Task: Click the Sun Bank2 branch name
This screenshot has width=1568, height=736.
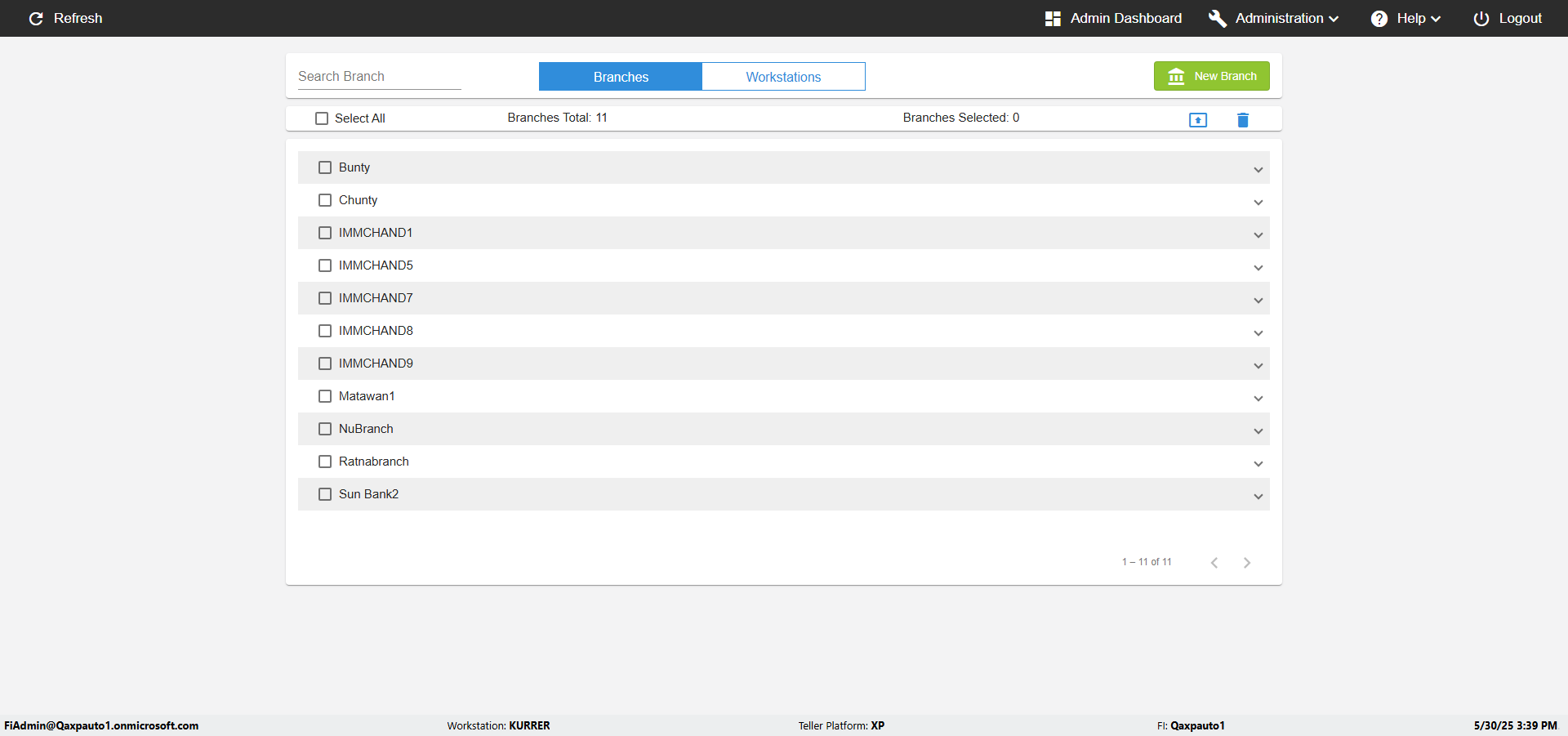Action: point(368,494)
